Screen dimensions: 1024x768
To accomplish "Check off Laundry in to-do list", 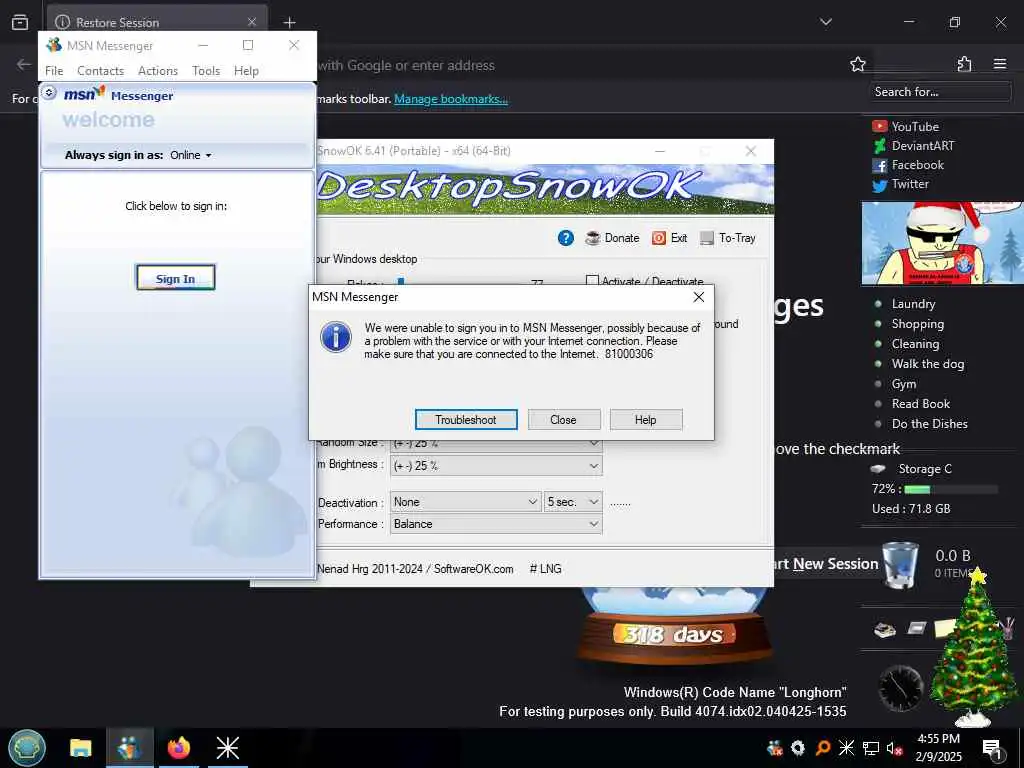I will click(x=878, y=304).
